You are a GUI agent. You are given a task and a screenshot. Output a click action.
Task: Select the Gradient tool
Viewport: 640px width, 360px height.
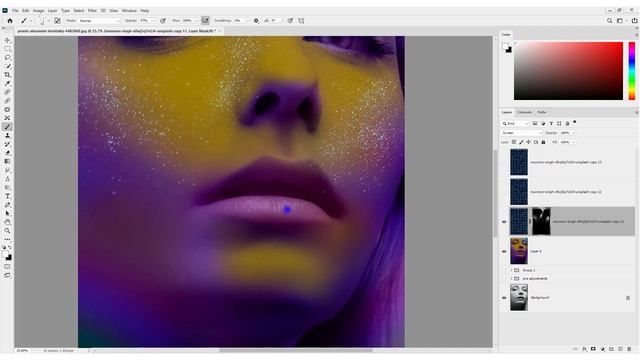(7, 162)
